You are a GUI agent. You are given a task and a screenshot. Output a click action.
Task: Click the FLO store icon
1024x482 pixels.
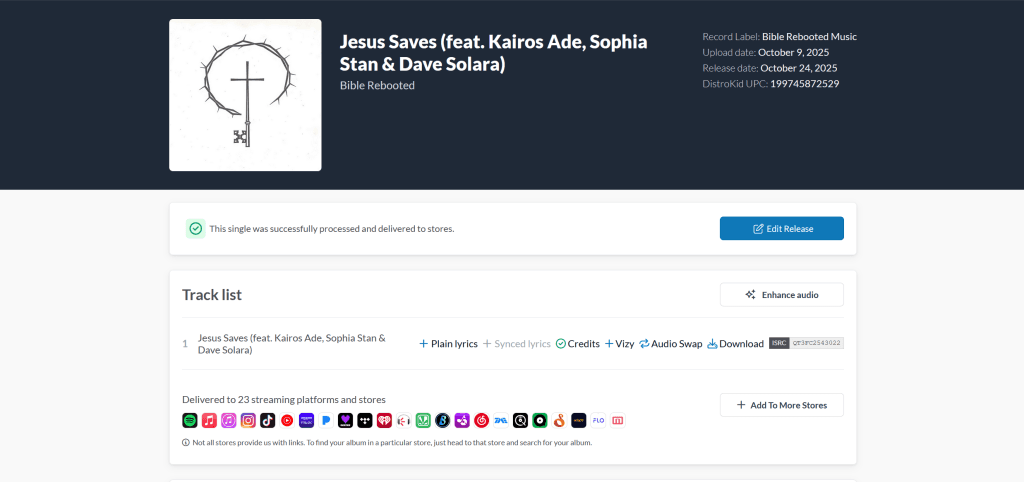[598, 421]
